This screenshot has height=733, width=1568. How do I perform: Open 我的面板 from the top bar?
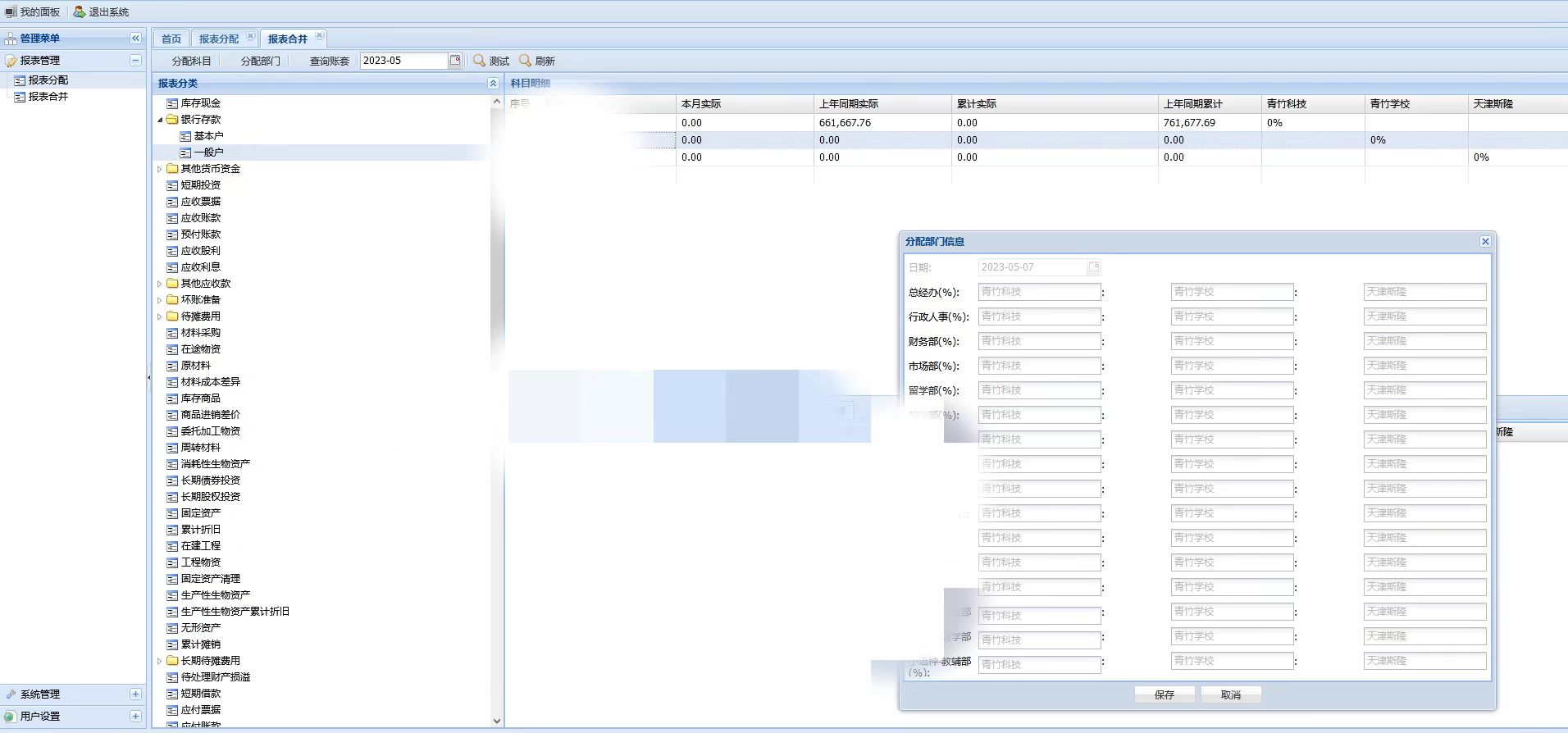coord(33,11)
